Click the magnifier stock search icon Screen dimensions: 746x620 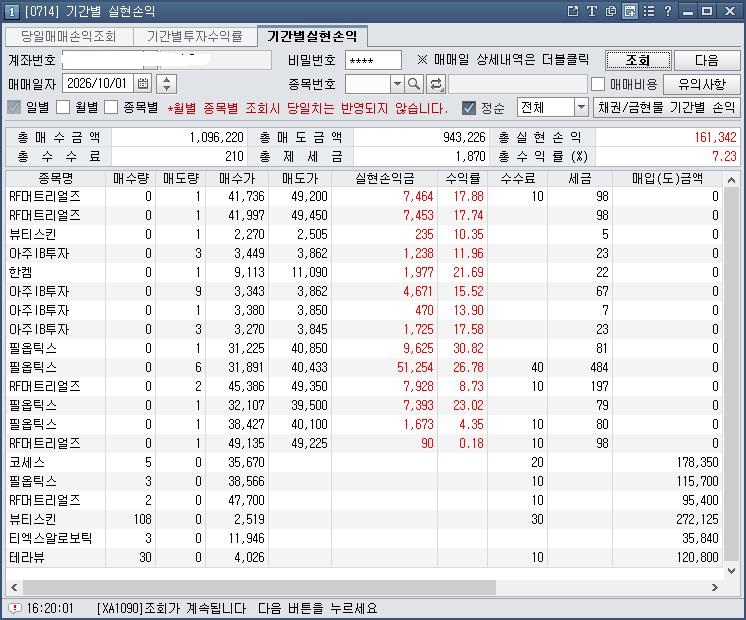click(x=414, y=84)
